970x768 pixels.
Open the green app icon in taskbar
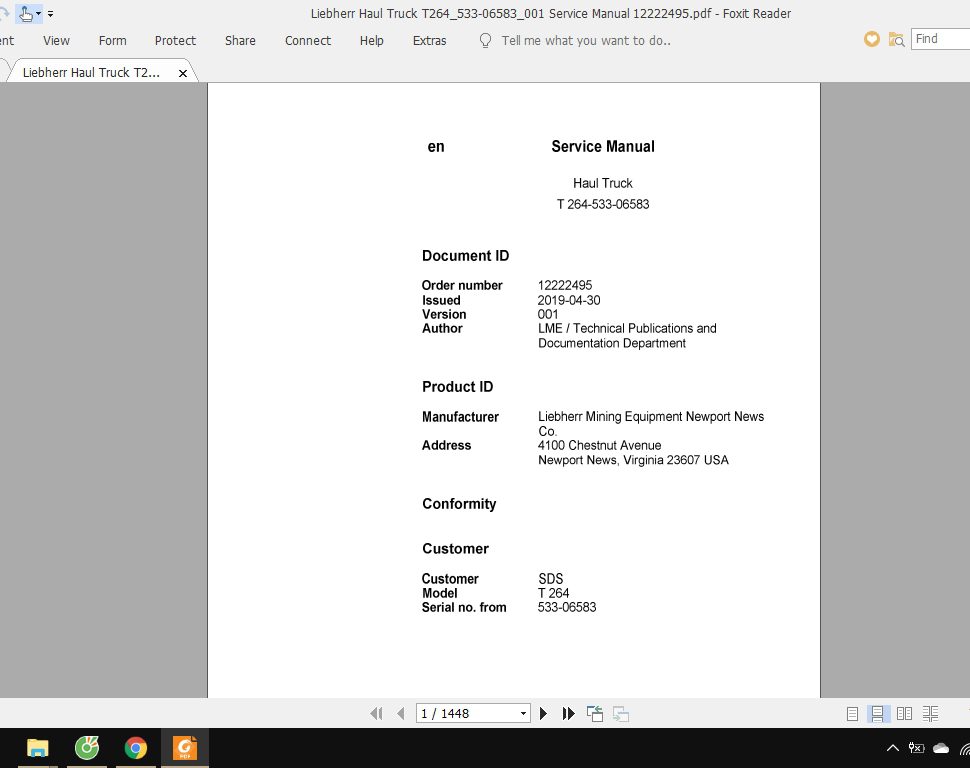pyautogui.click(x=87, y=748)
